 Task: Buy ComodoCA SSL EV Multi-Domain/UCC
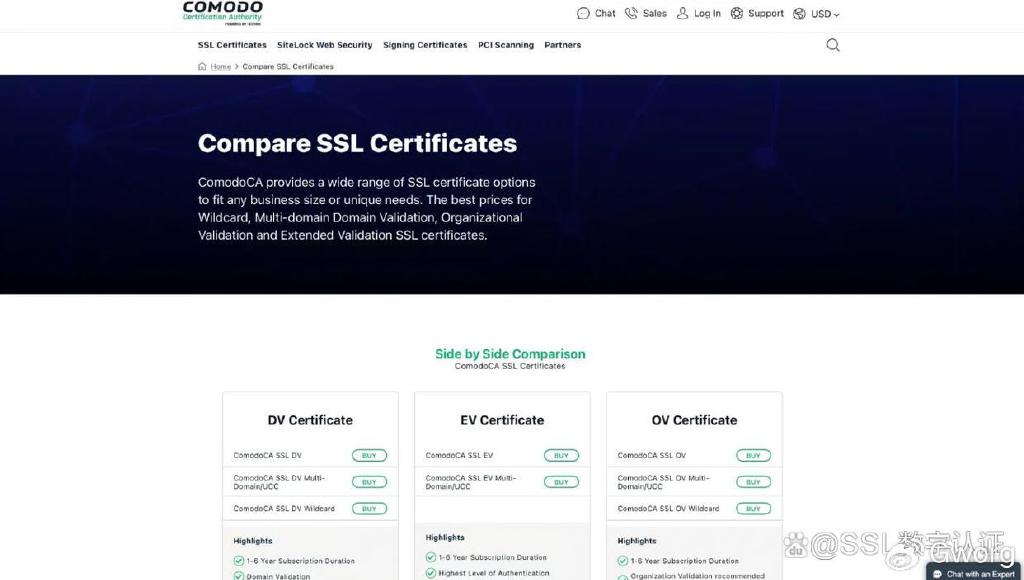561,482
